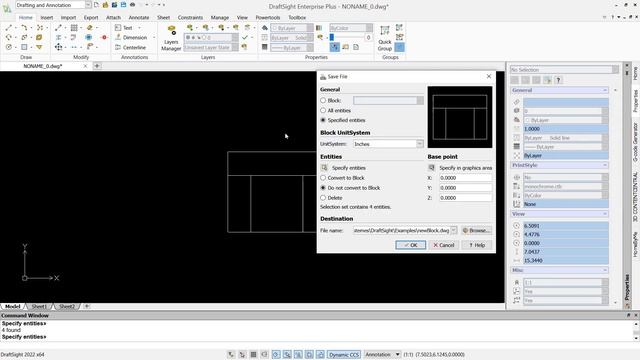Open the ByColor line color selector
This screenshot has width=640, height=360.
351,28
